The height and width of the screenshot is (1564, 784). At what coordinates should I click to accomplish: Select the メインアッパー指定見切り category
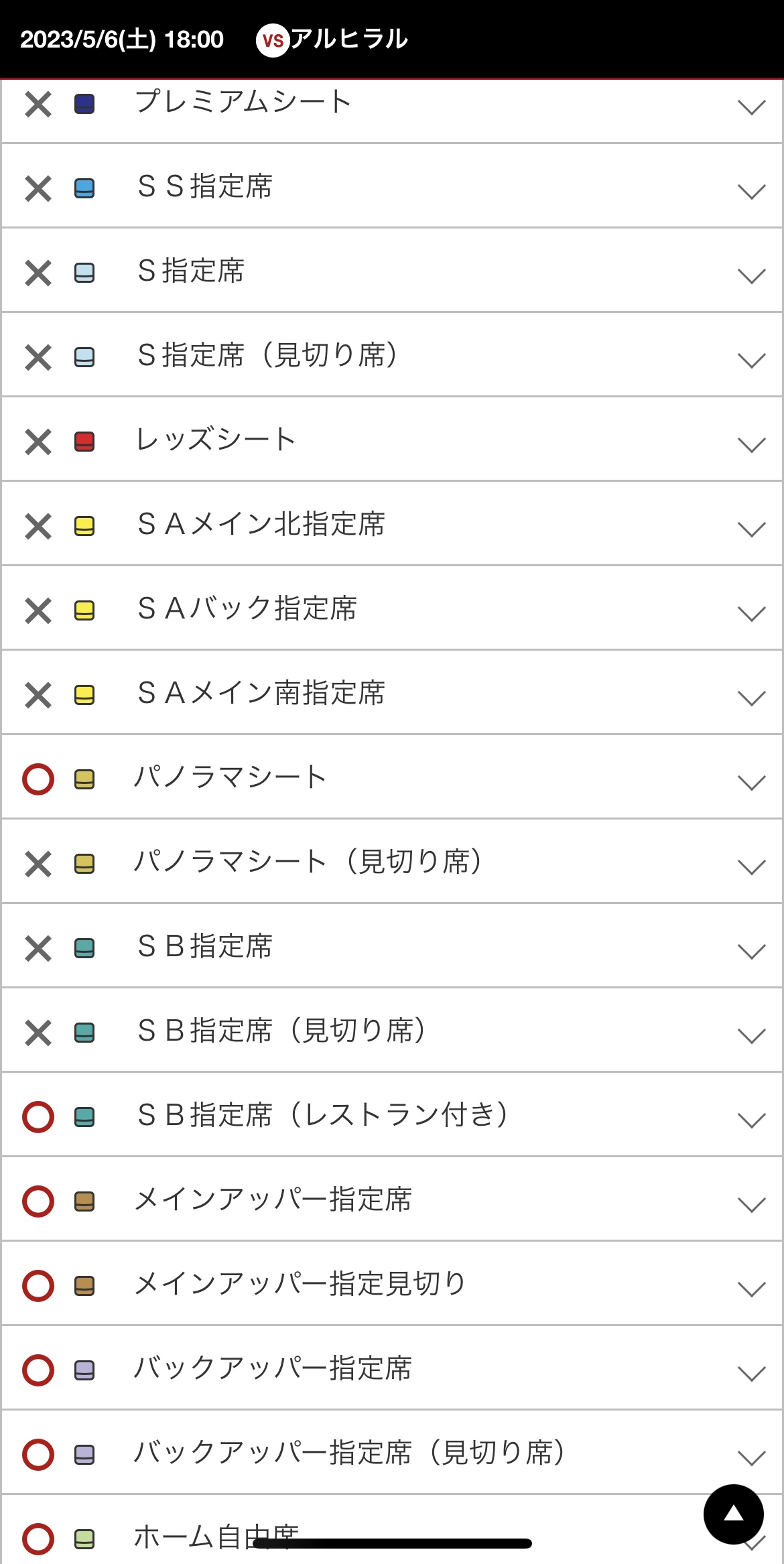300,1285
